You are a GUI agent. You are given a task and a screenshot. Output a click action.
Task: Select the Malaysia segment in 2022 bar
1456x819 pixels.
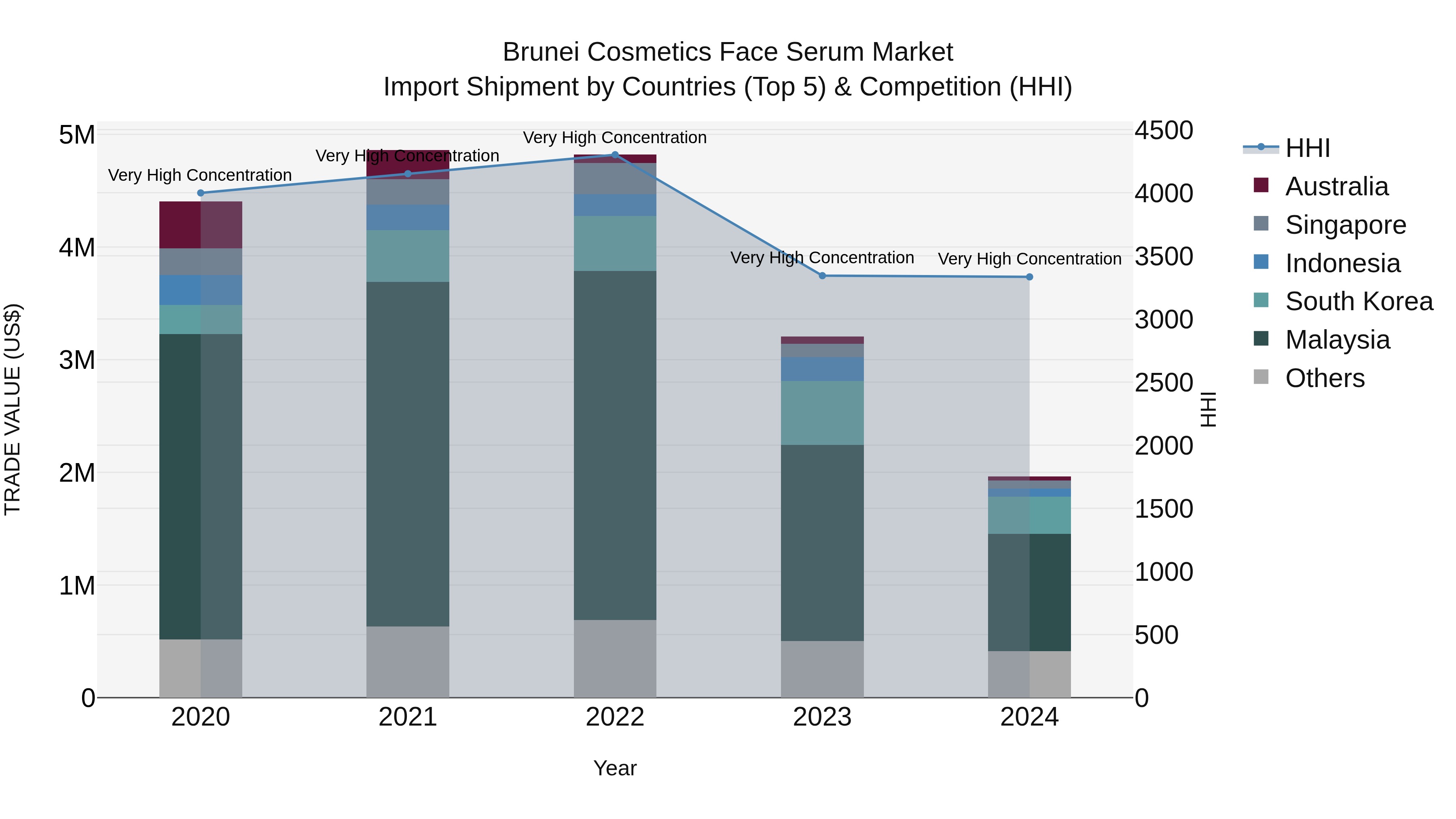click(x=615, y=445)
